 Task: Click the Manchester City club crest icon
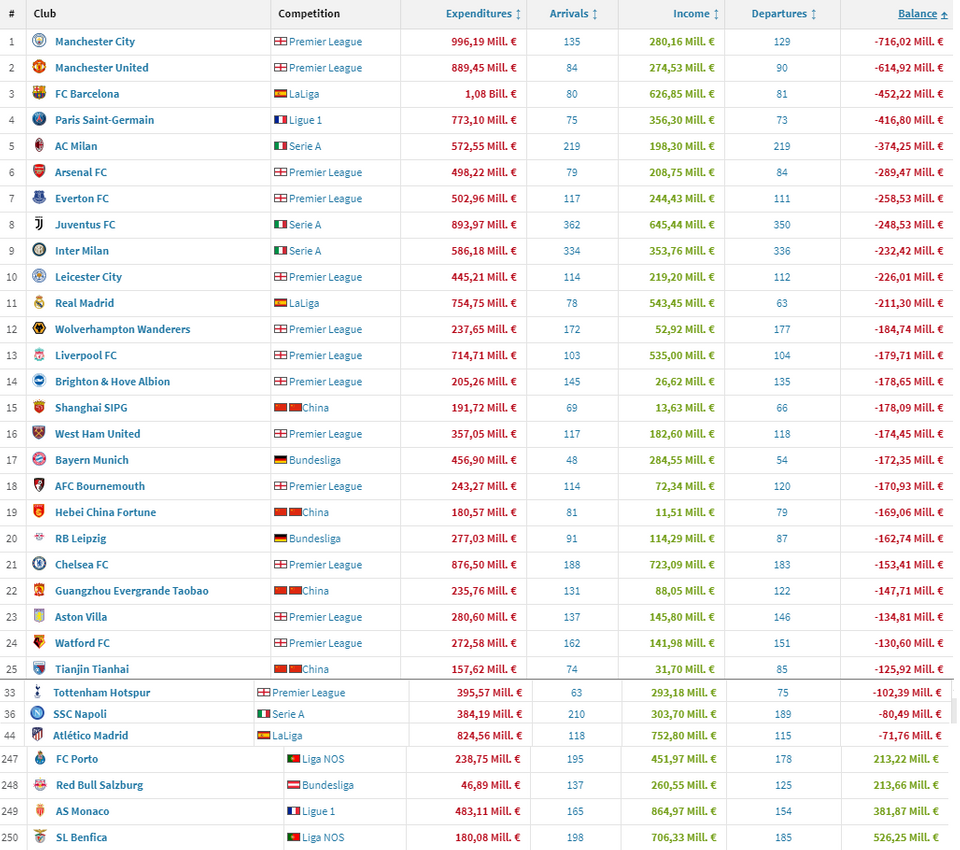pyautogui.click(x=39, y=41)
